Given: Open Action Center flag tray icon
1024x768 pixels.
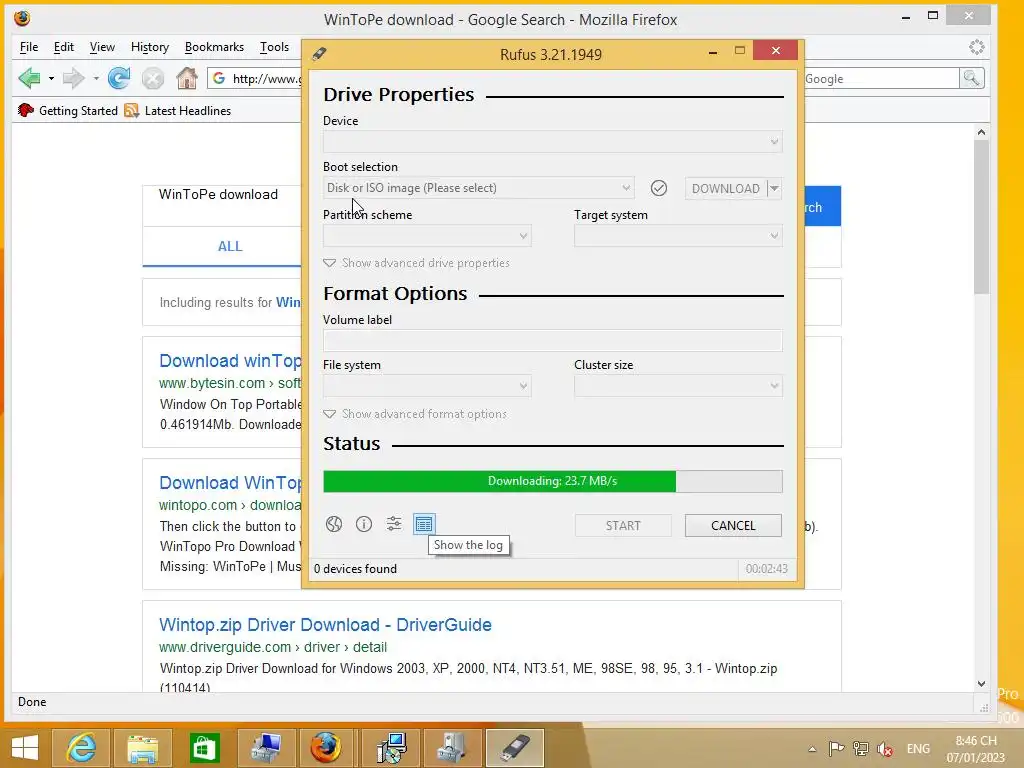Looking at the screenshot, I should pyautogui.click(x=837, y=749).
